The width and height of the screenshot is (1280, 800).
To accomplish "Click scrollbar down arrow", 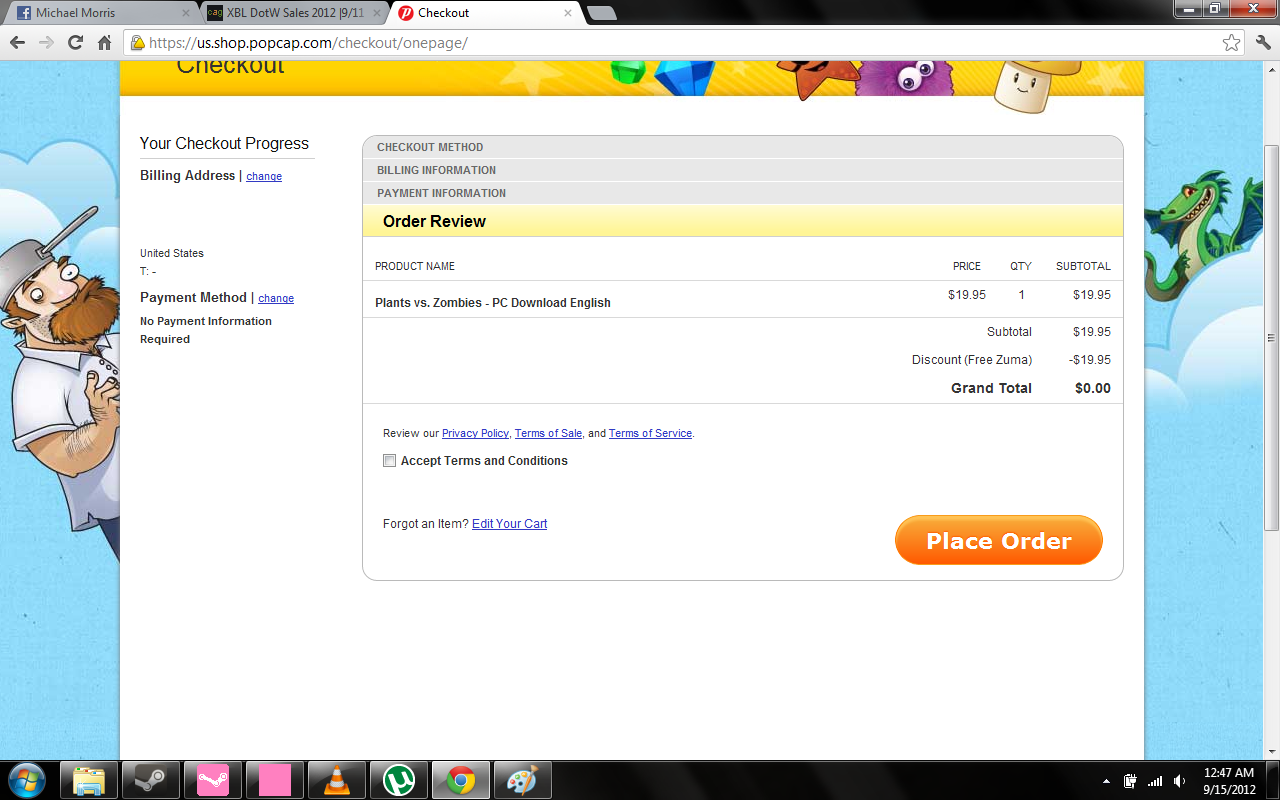I will (1271, 750).
